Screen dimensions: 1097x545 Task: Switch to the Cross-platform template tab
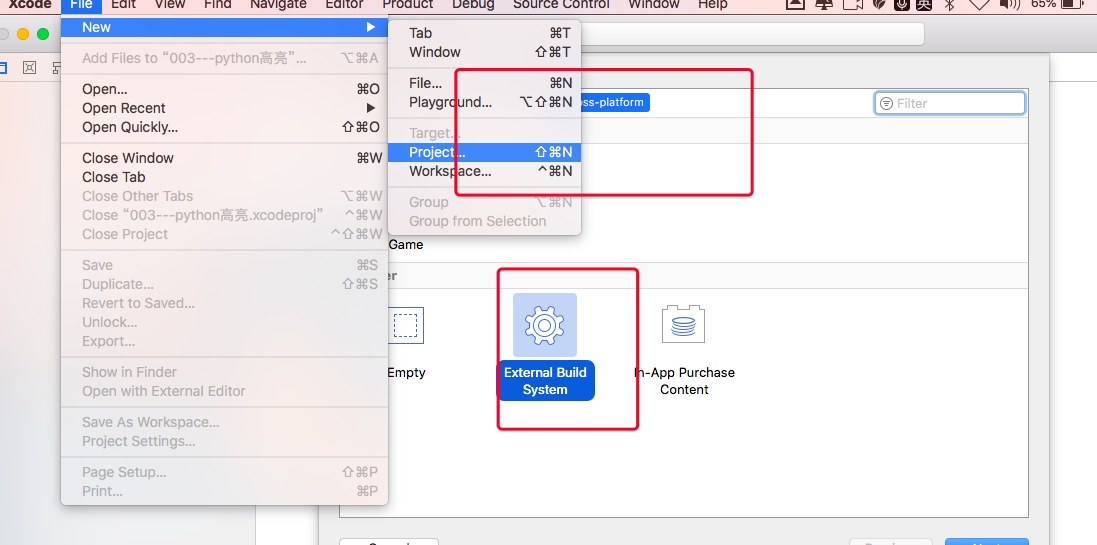click(614, 102)
